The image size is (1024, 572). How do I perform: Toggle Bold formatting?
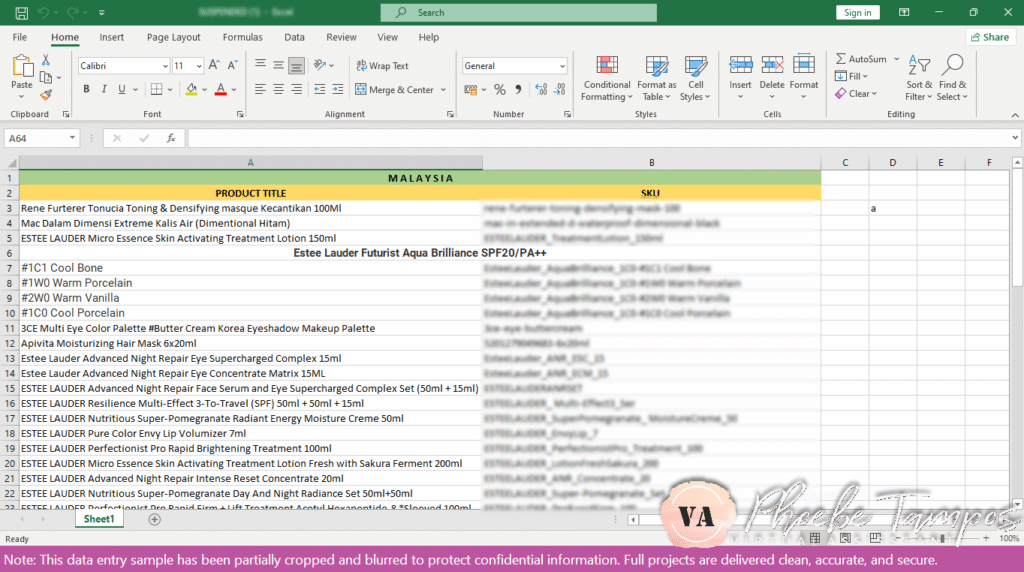click(x=86, y=89)
